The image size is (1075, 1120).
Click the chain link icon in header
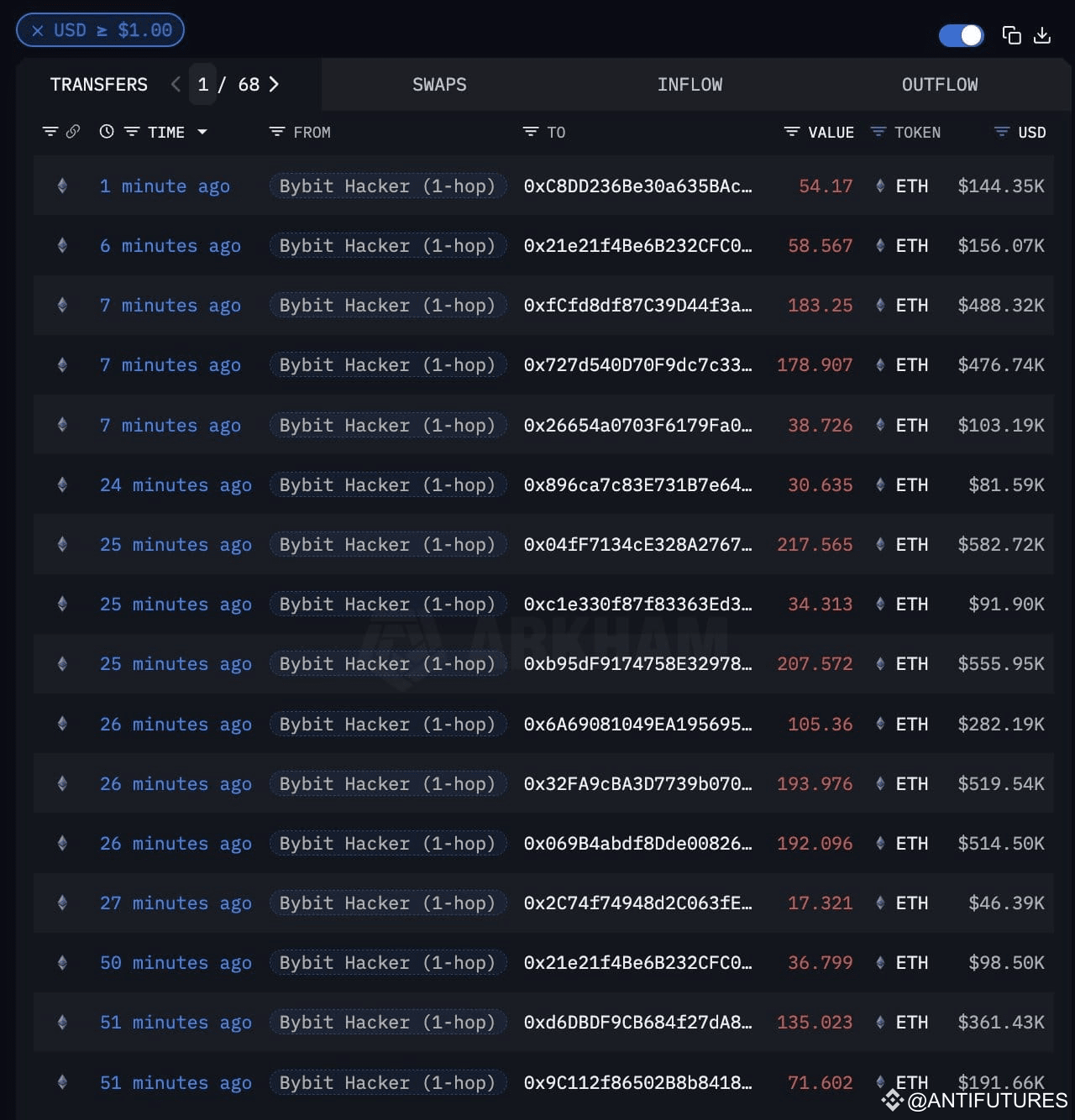pos(73,132)
